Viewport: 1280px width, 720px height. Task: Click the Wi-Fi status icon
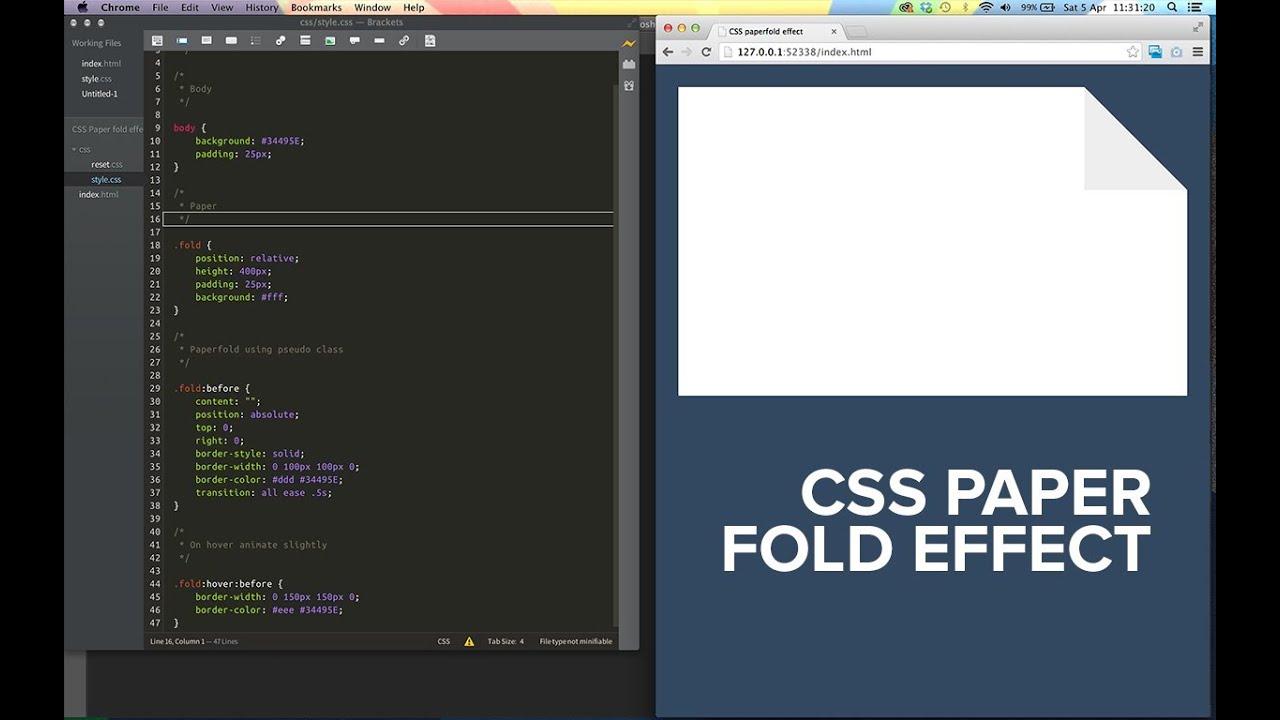point(986,7)
